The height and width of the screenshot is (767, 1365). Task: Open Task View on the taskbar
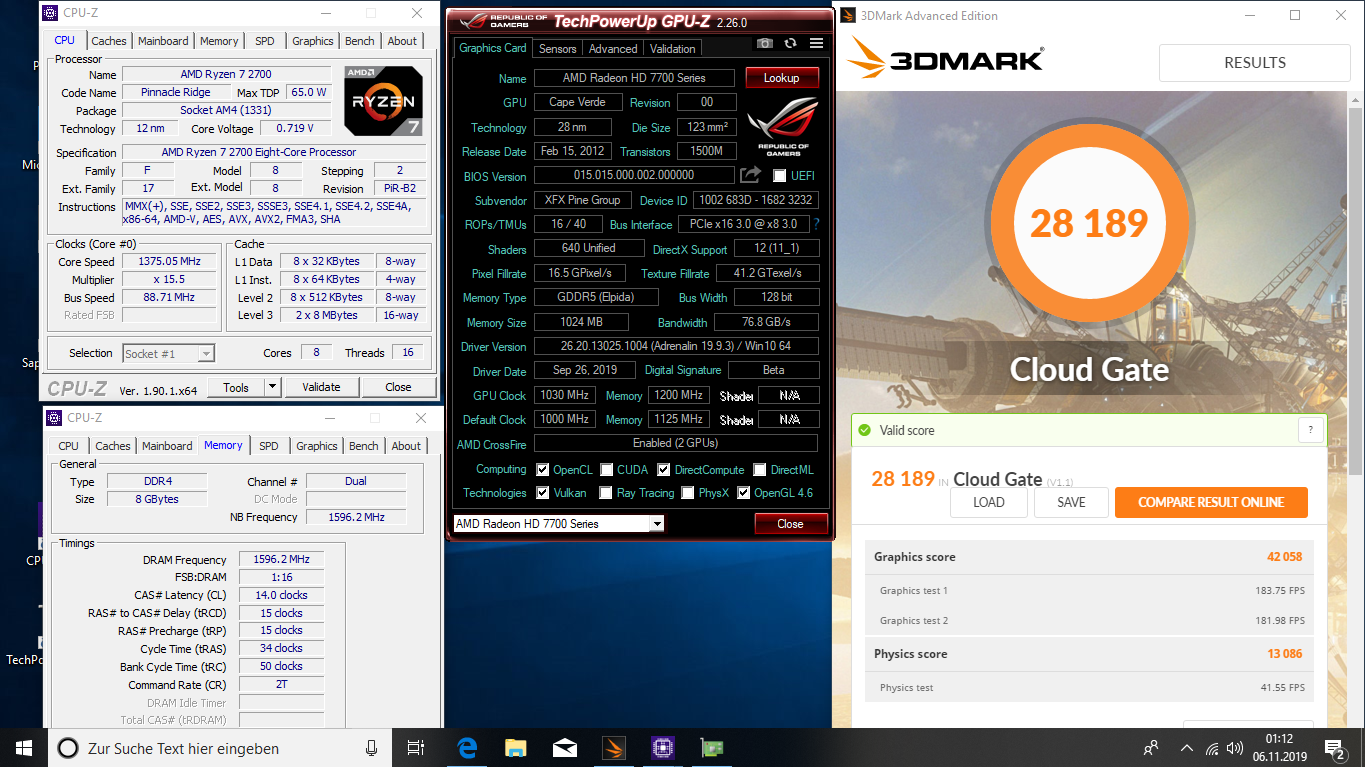pos(417,748)
